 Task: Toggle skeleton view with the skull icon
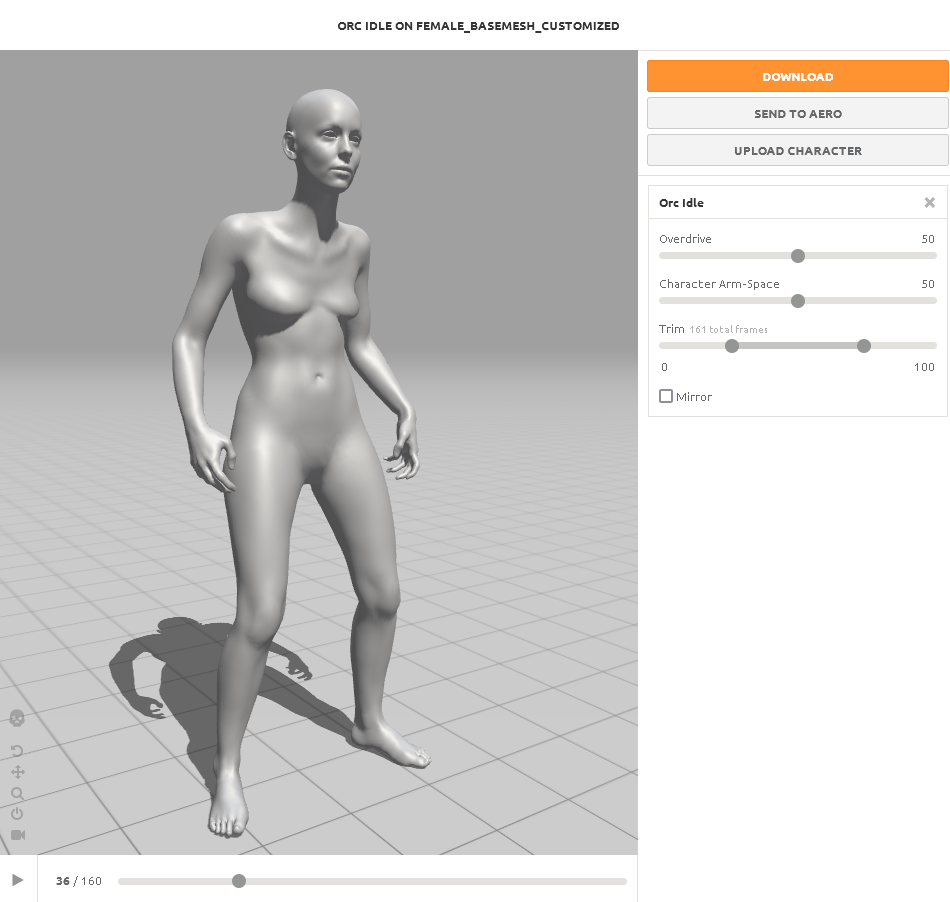point(17,718)
